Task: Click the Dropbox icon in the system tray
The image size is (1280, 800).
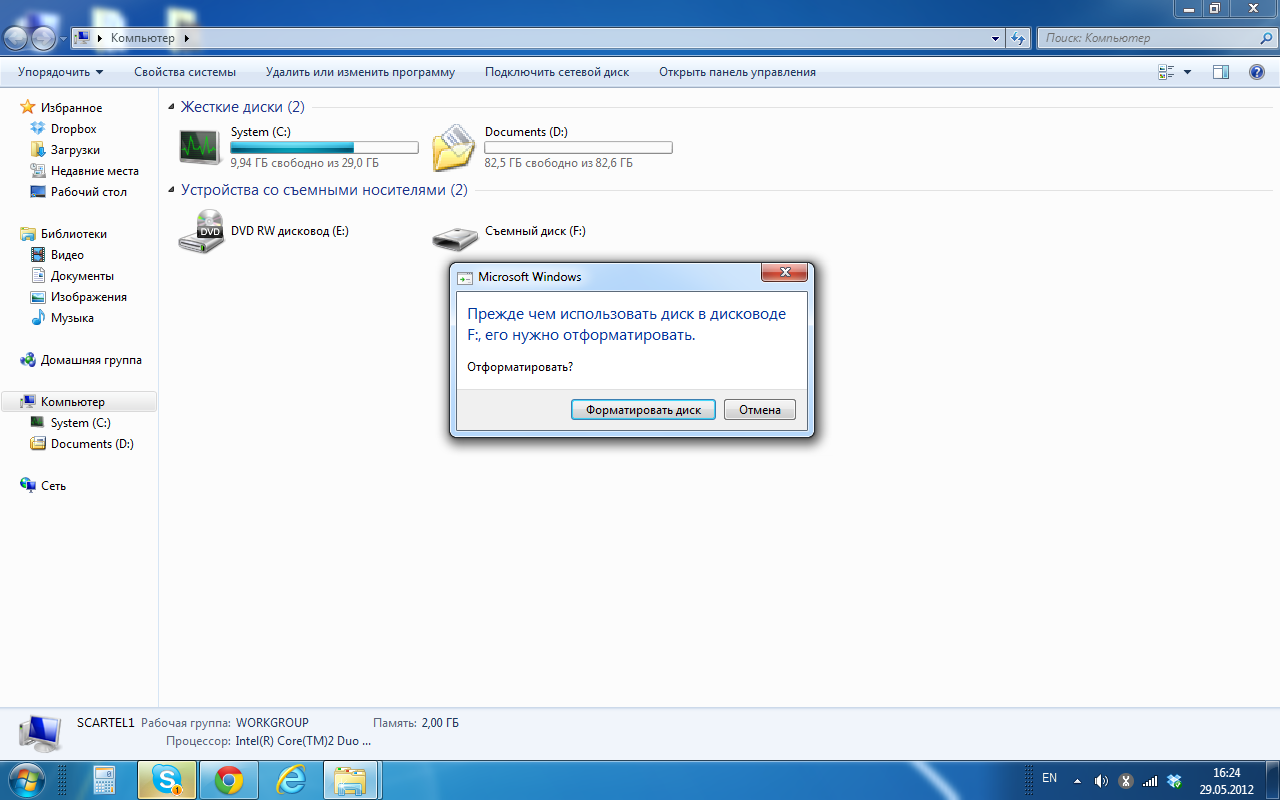Action: click(1175, 780)
